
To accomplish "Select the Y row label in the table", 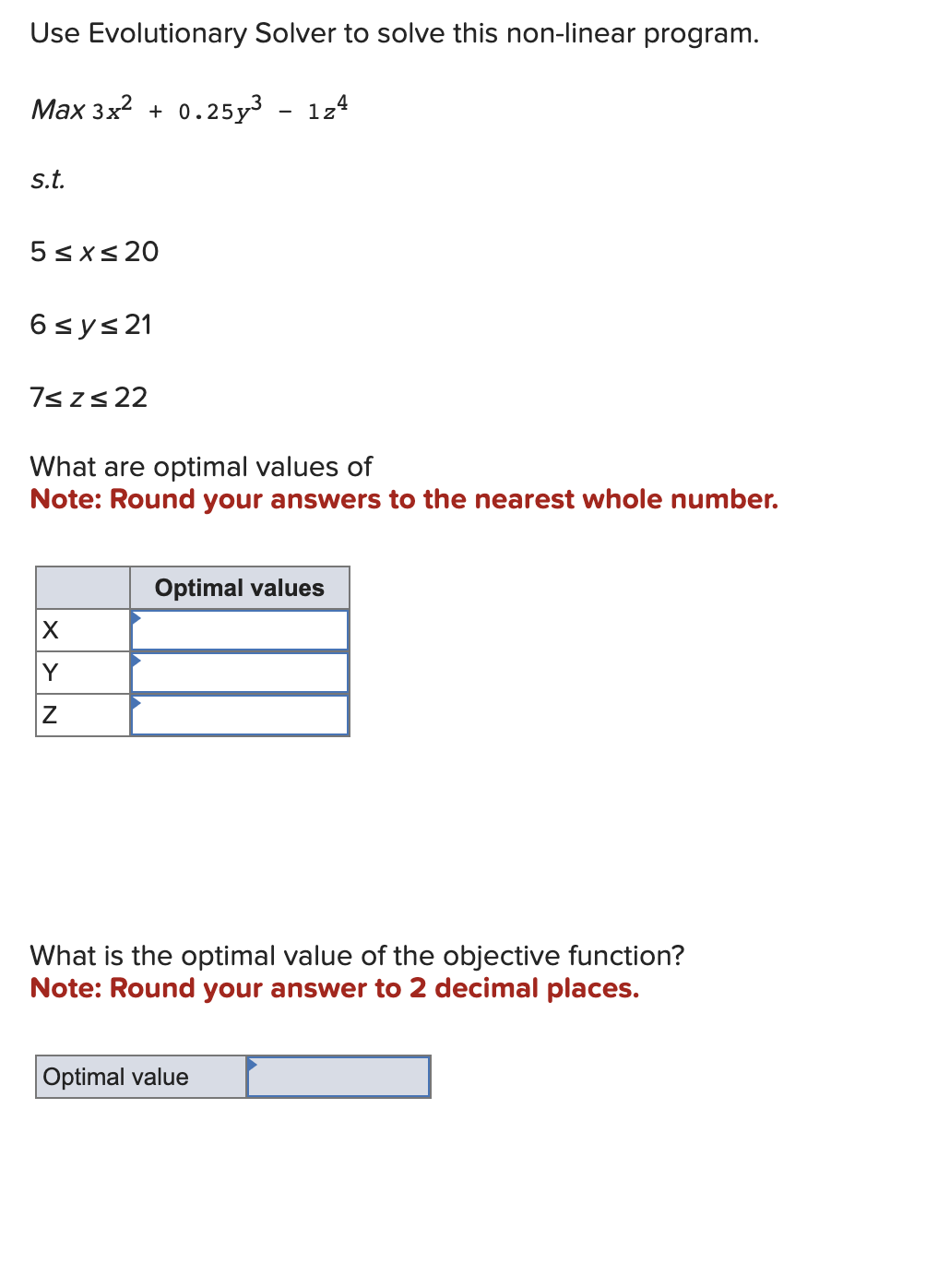I will click(x=52, y=673).
